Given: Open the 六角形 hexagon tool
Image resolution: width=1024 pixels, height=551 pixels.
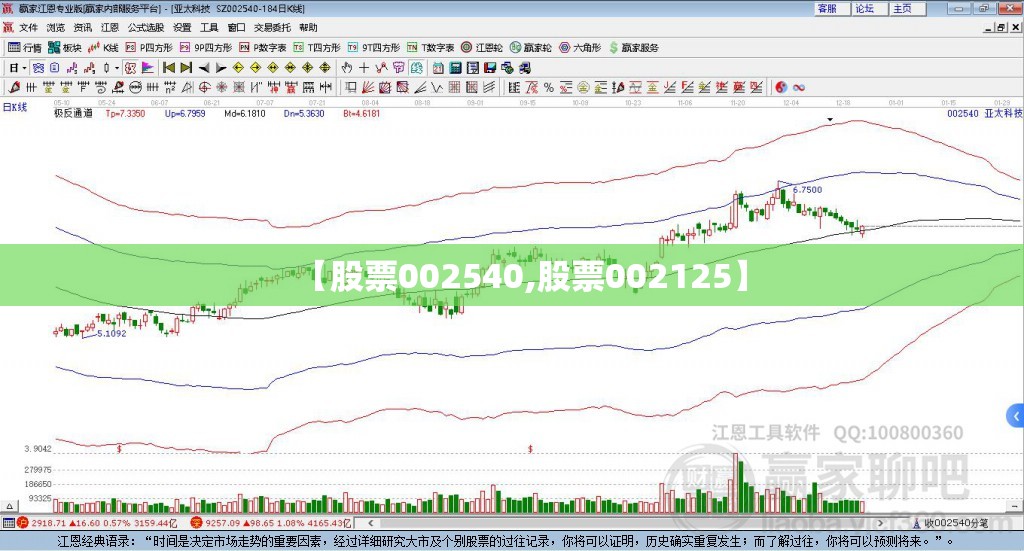Looking at the screenshot, I should 580,48.
